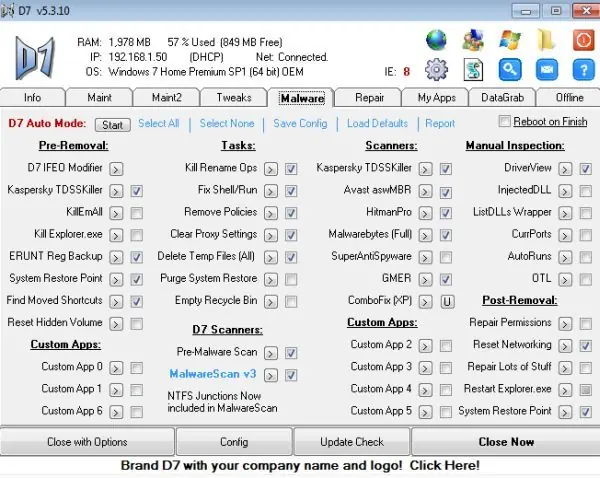The width and height of the screenshot is (600, 478).
Task: Click the ComboFix U button
Action: tap(447, 302)
